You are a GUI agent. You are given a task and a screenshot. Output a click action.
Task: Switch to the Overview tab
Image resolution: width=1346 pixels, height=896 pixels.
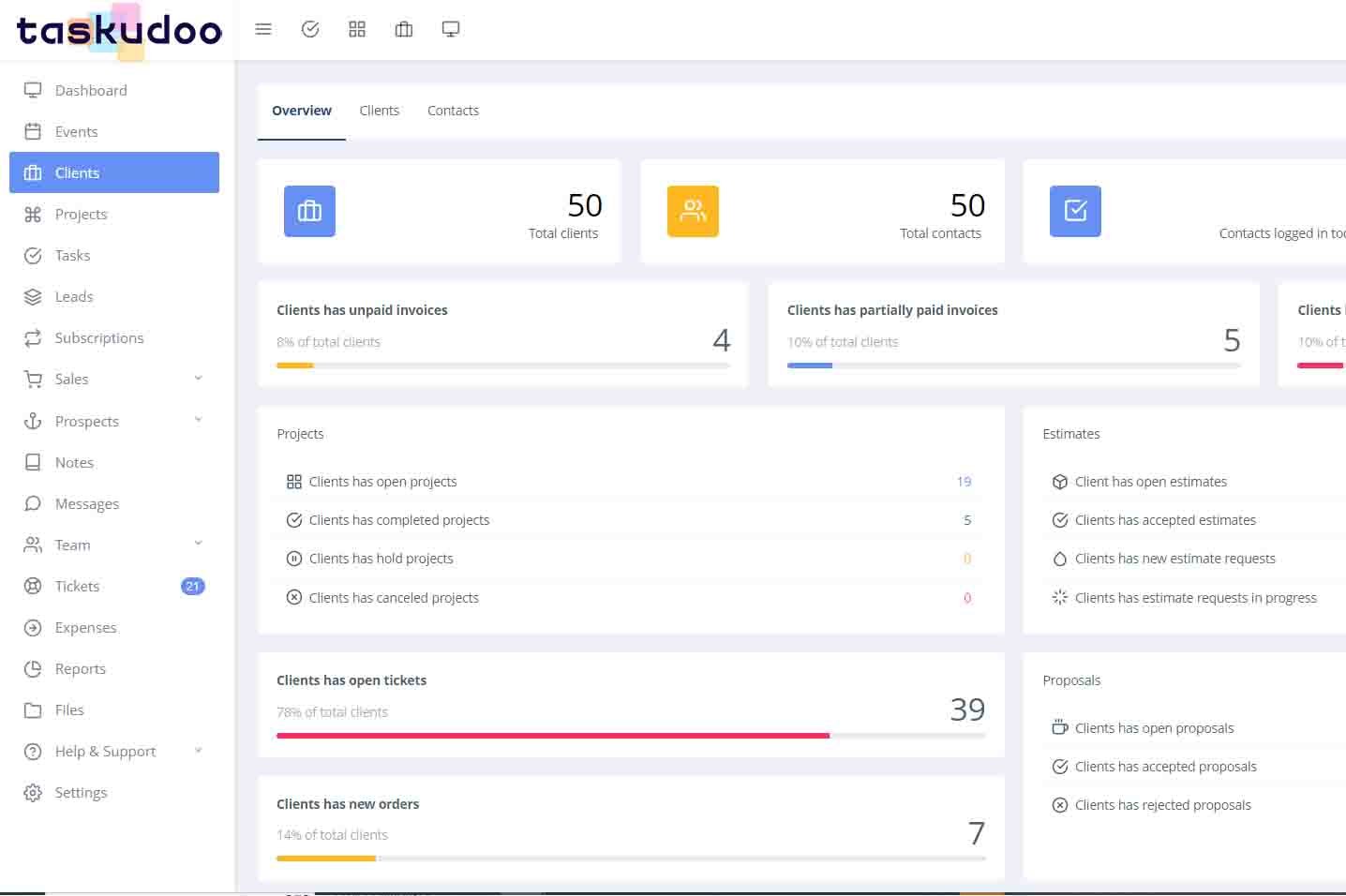(x=302, y=111)
